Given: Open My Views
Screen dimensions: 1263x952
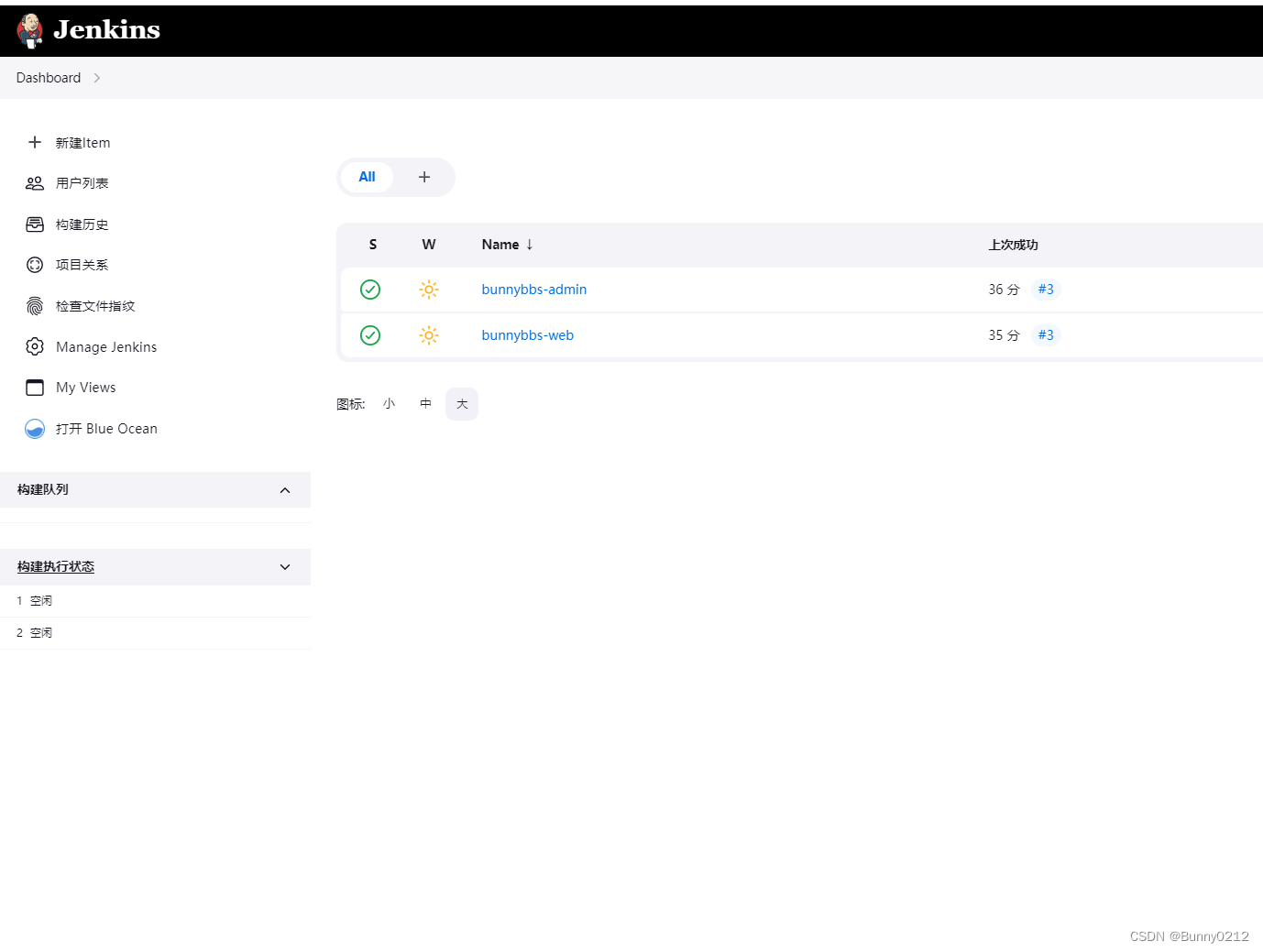Looking at the screenshot, I should point(86,388).
